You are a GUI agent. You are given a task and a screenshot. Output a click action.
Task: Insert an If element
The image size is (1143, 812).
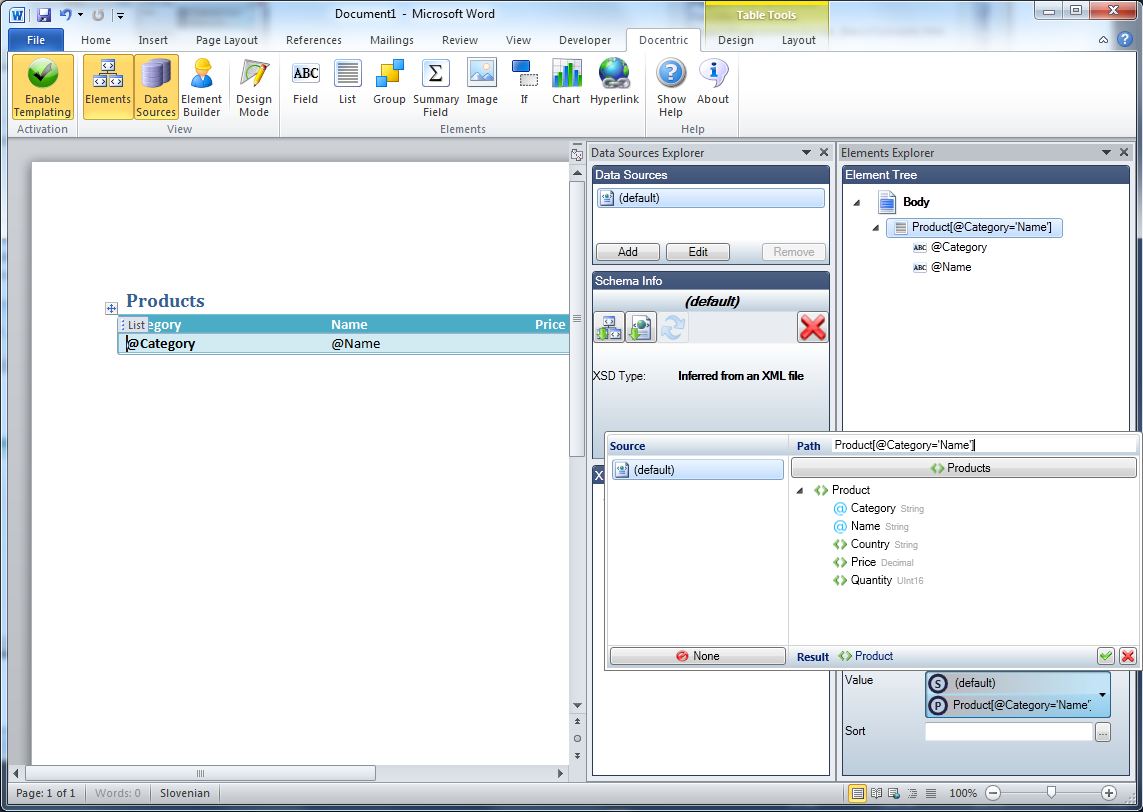coord(524,82)
